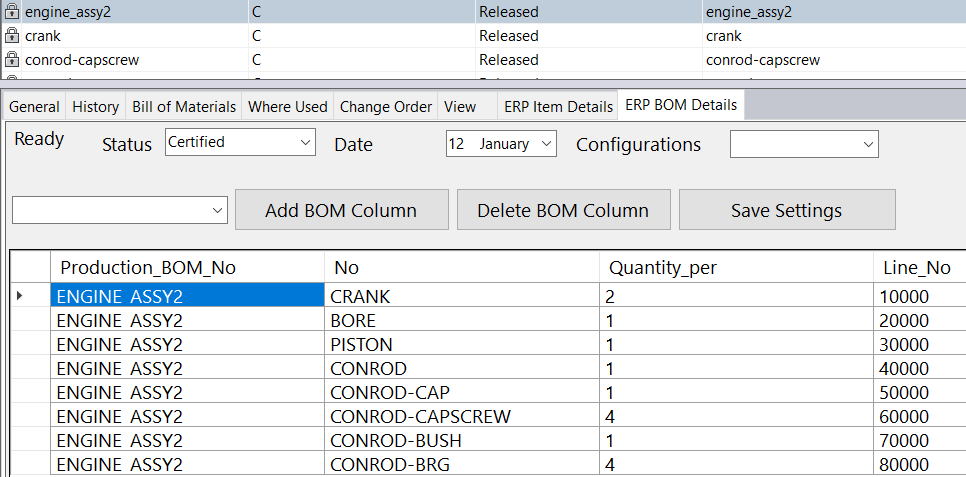The image size is (966, 477).
Task: Open the Bill of Materials tab
Action: click(x=184, y=107)
